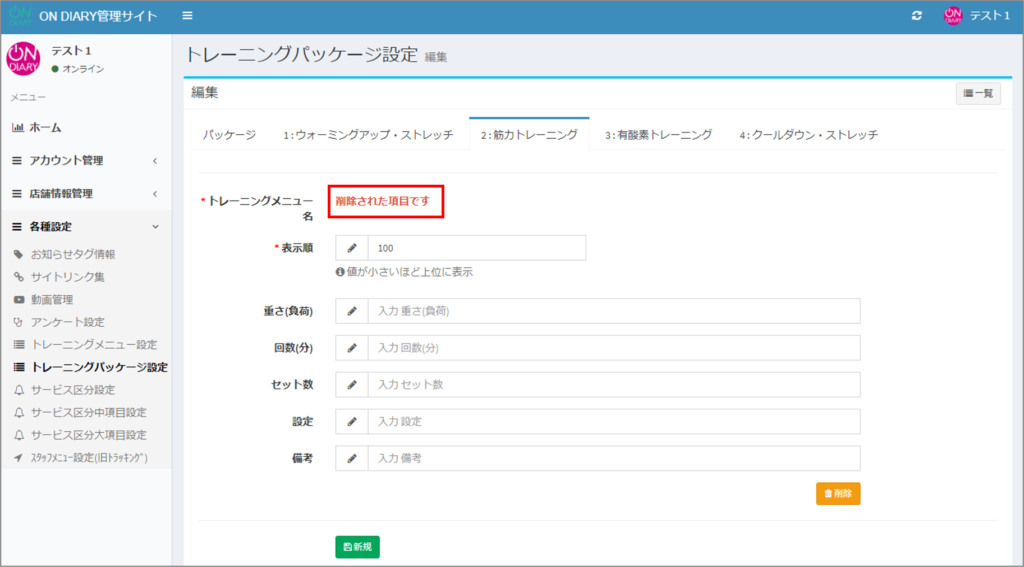This screenshot has height=567, width=1024.
Task: Open 4:クールダウン・ストレッチ tab
Action: (808, 135)
